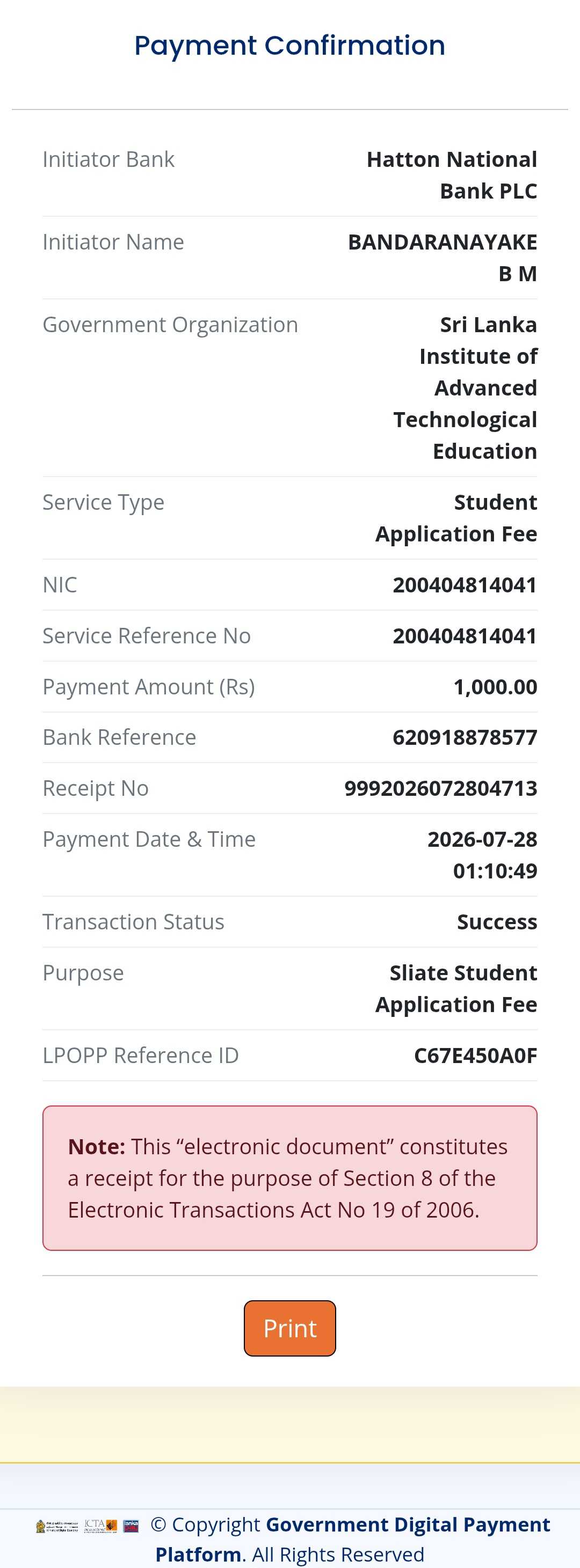580x1568 pixels.
Task: Click the Payment Amount value 1,000.00
Action: (x=495, y=687)
